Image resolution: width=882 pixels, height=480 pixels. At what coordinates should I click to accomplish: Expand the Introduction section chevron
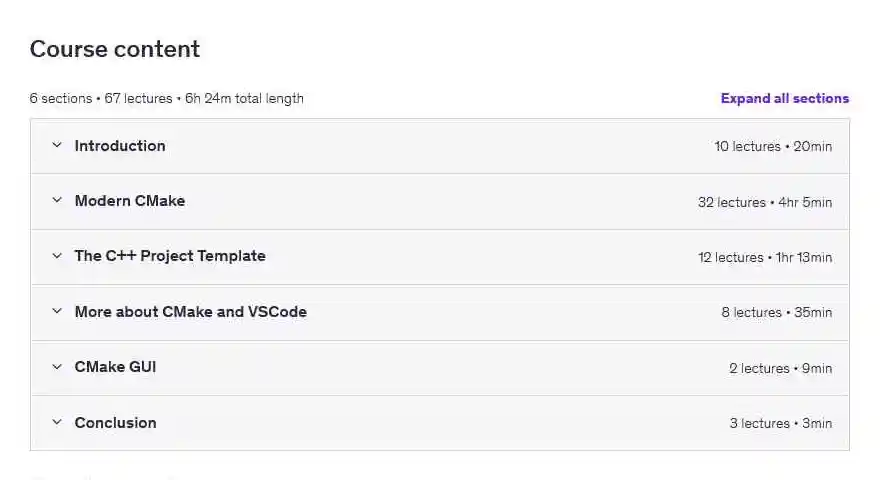[57, 145]
